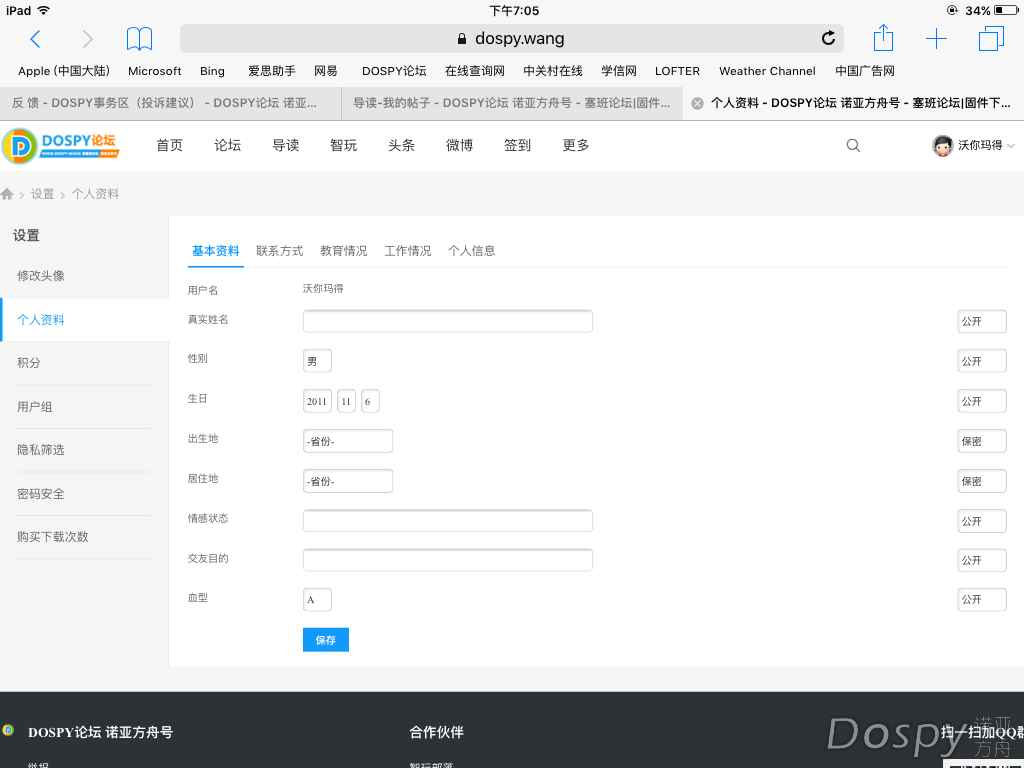This screenshot has width=1024, height=768.
Task: Open the 血型 blood type dropdown
Action: [x=317, y=600]
